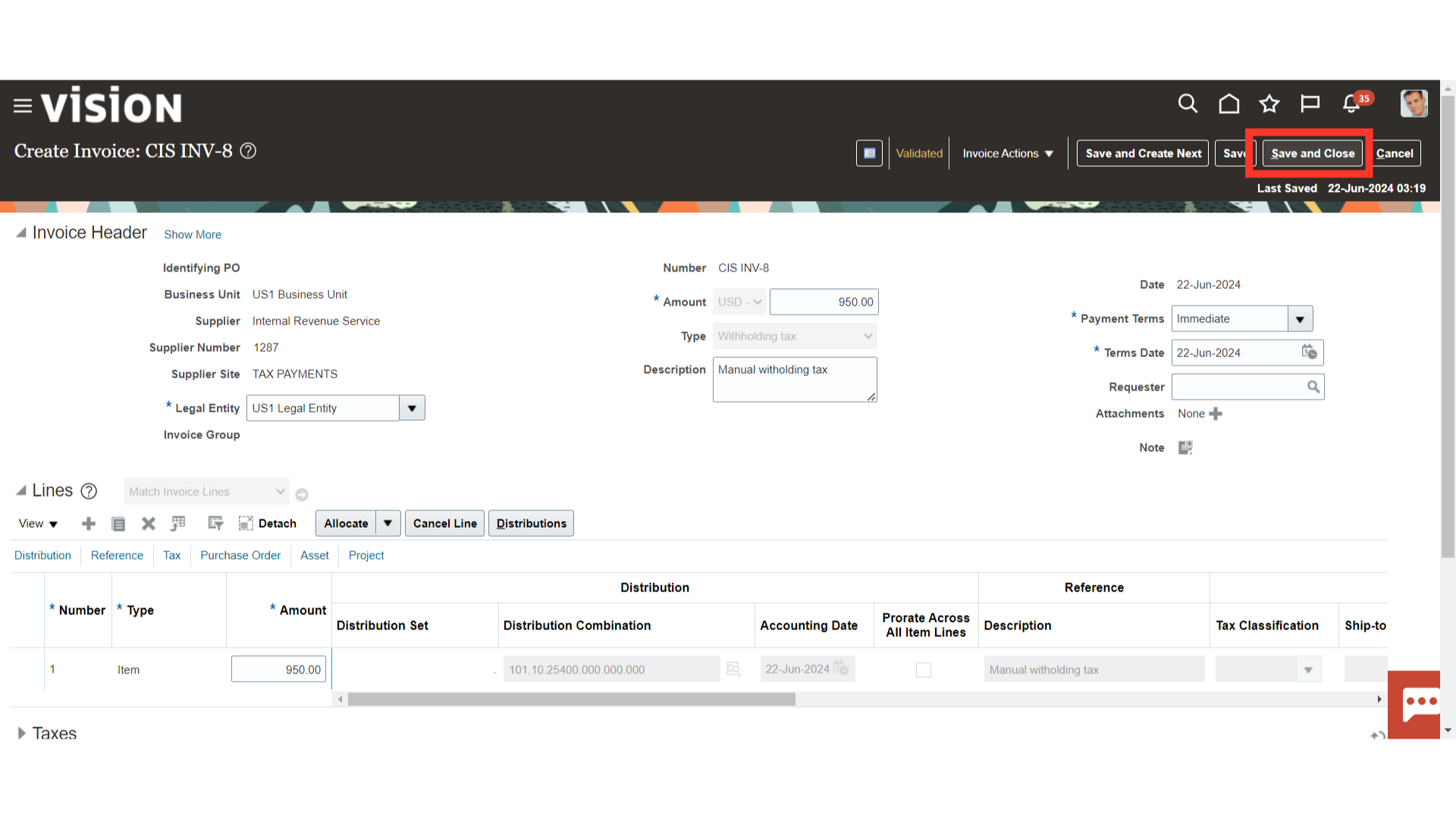The width and height of the screenshot is (1456, 819).
Task: Click the Cancel button
Action: click(x=1395, y=153)
